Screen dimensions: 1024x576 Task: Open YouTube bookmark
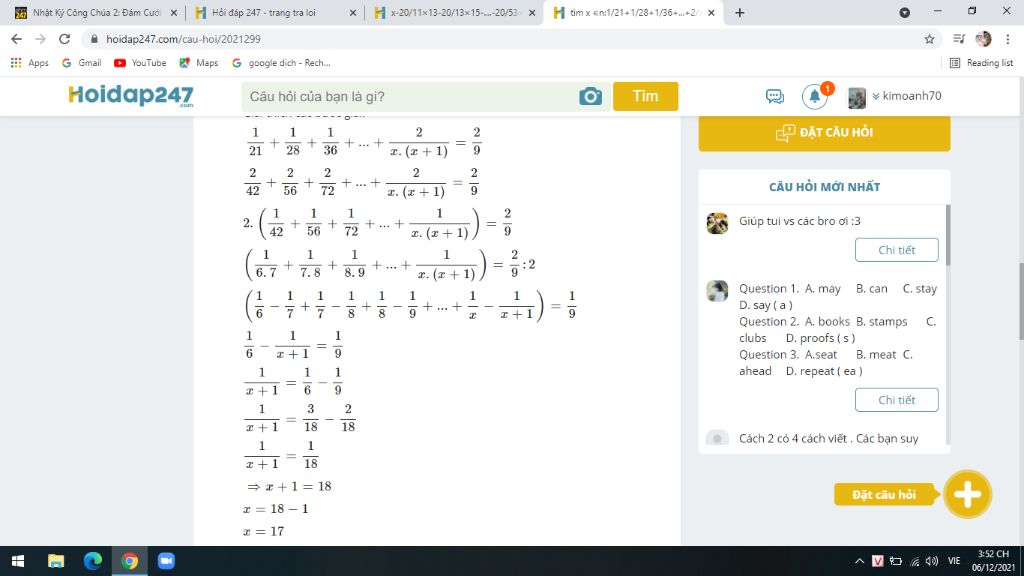[140, 63]
